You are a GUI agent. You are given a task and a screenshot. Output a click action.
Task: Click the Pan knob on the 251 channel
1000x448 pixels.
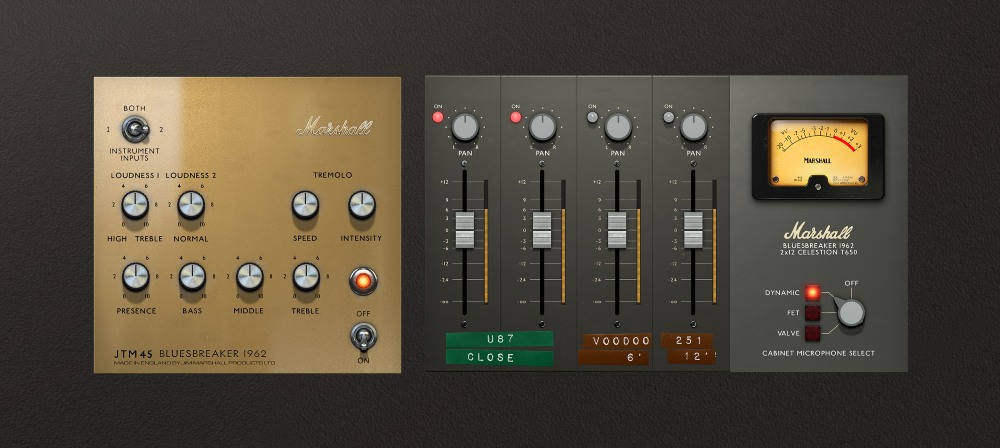[x=694, y=127]
